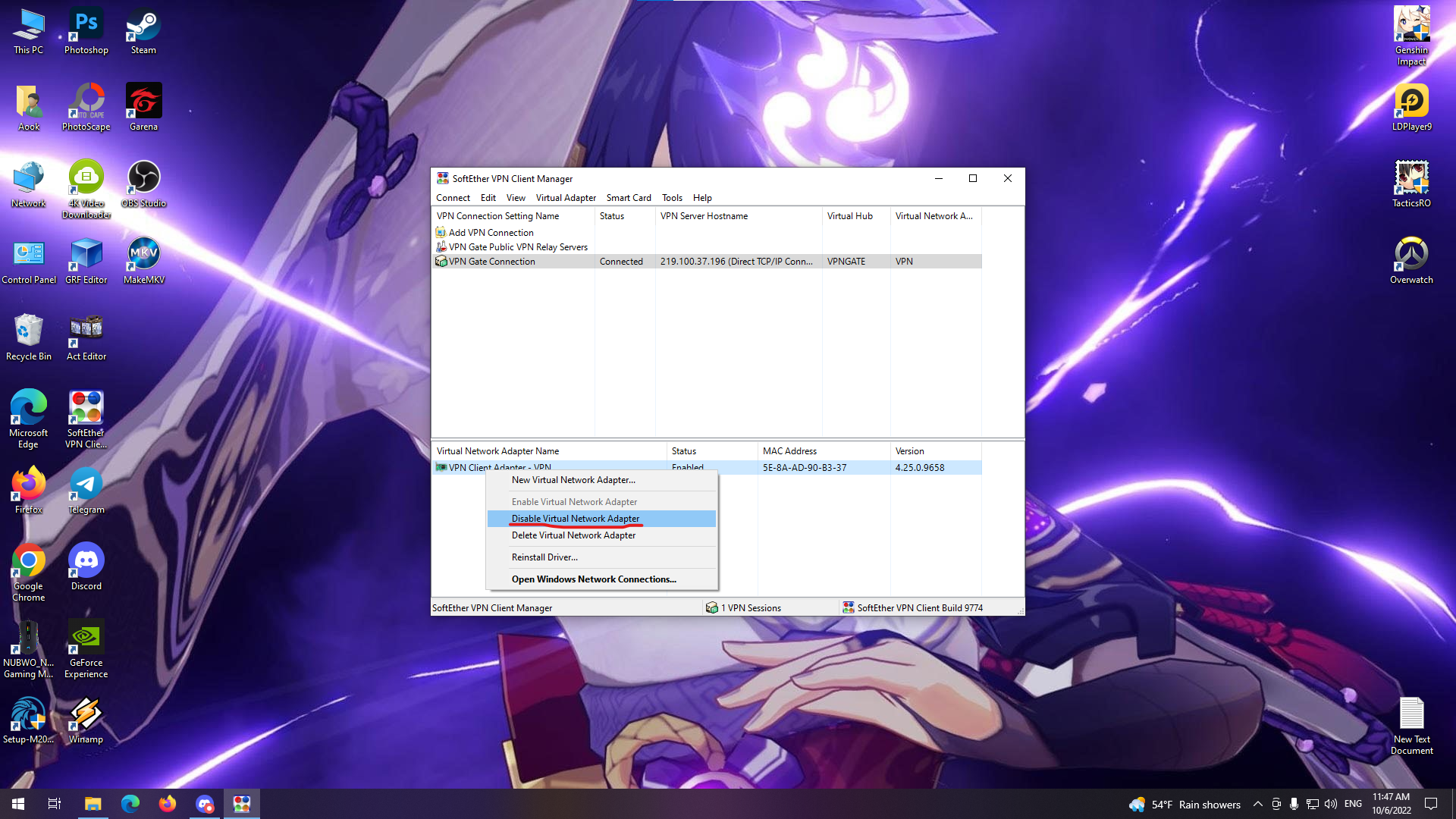Image resolution: width=1456 pixels, height=819 pixels.
Task: Choose Delete Virtual Network Adapter entry
Action: coord(602,535)
